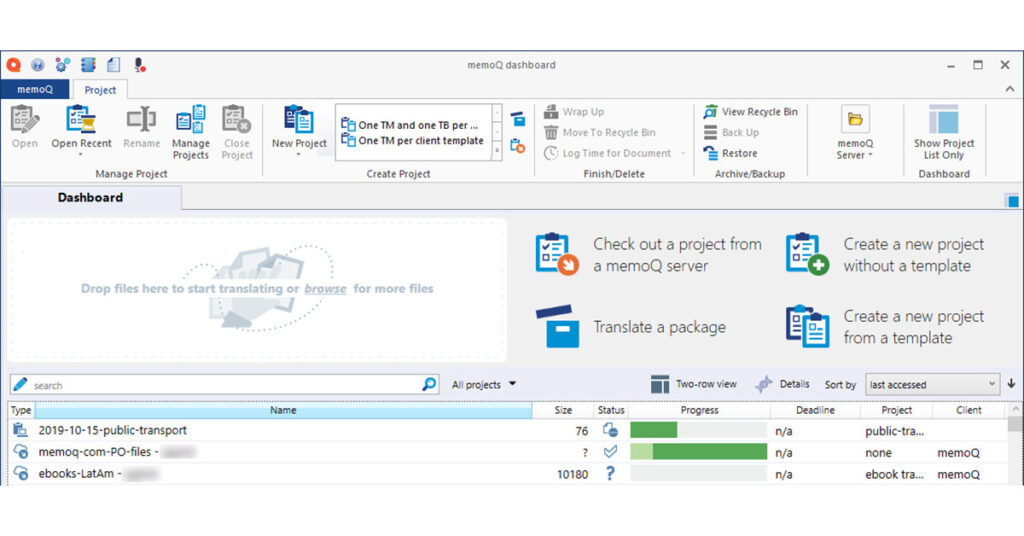Create a new project without a template
The image size is (1024, 536).
tap(807, 255)
